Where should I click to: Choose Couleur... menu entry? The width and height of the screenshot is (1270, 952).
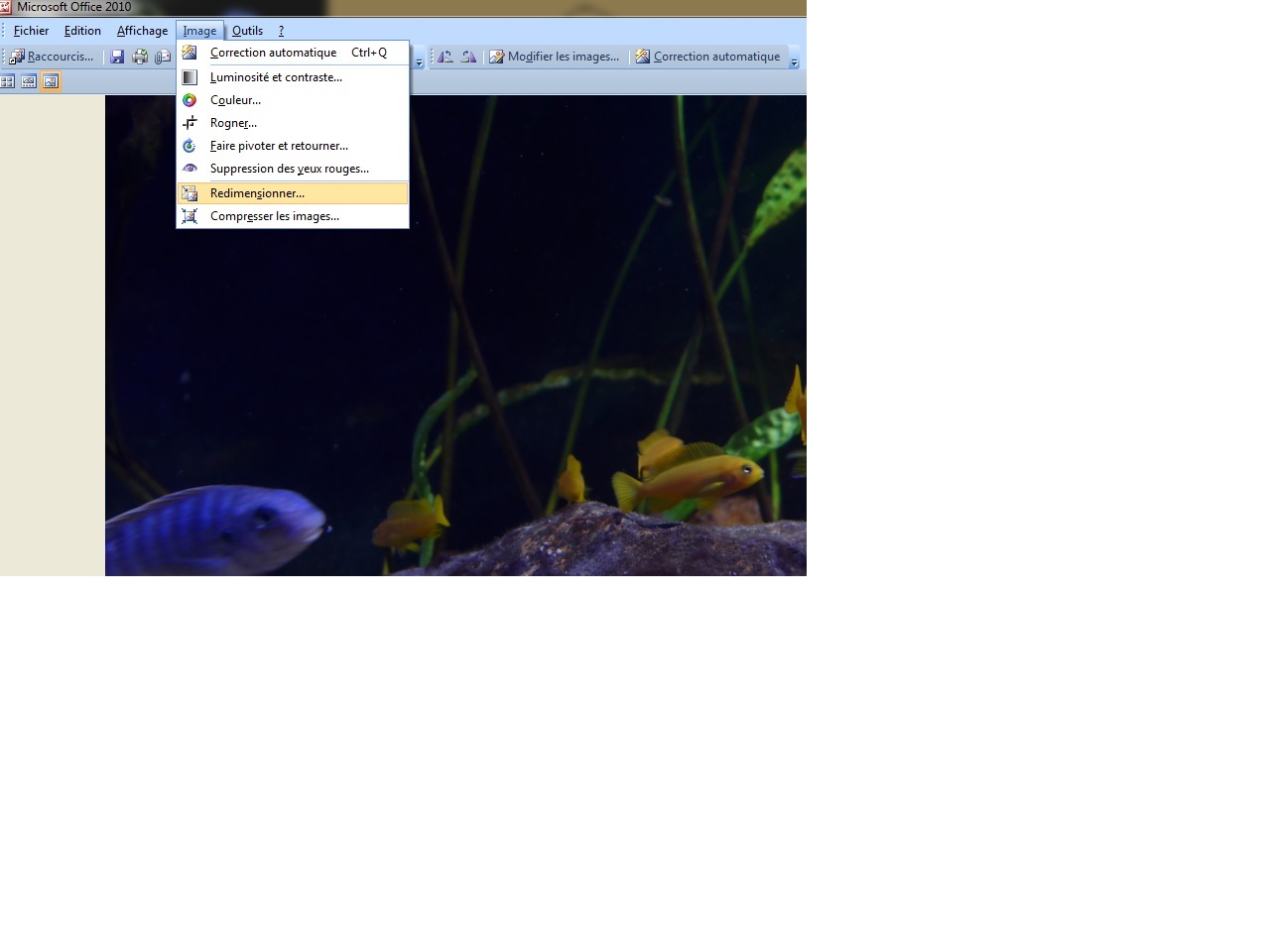pos(235,100)
